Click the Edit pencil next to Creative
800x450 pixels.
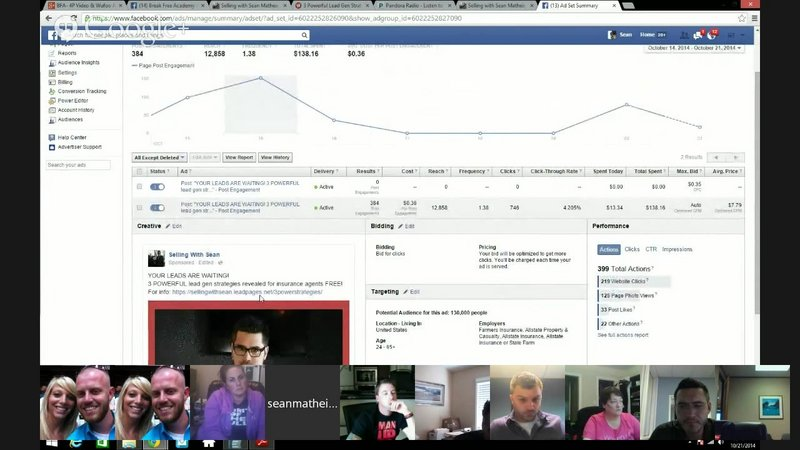point(175,227)
